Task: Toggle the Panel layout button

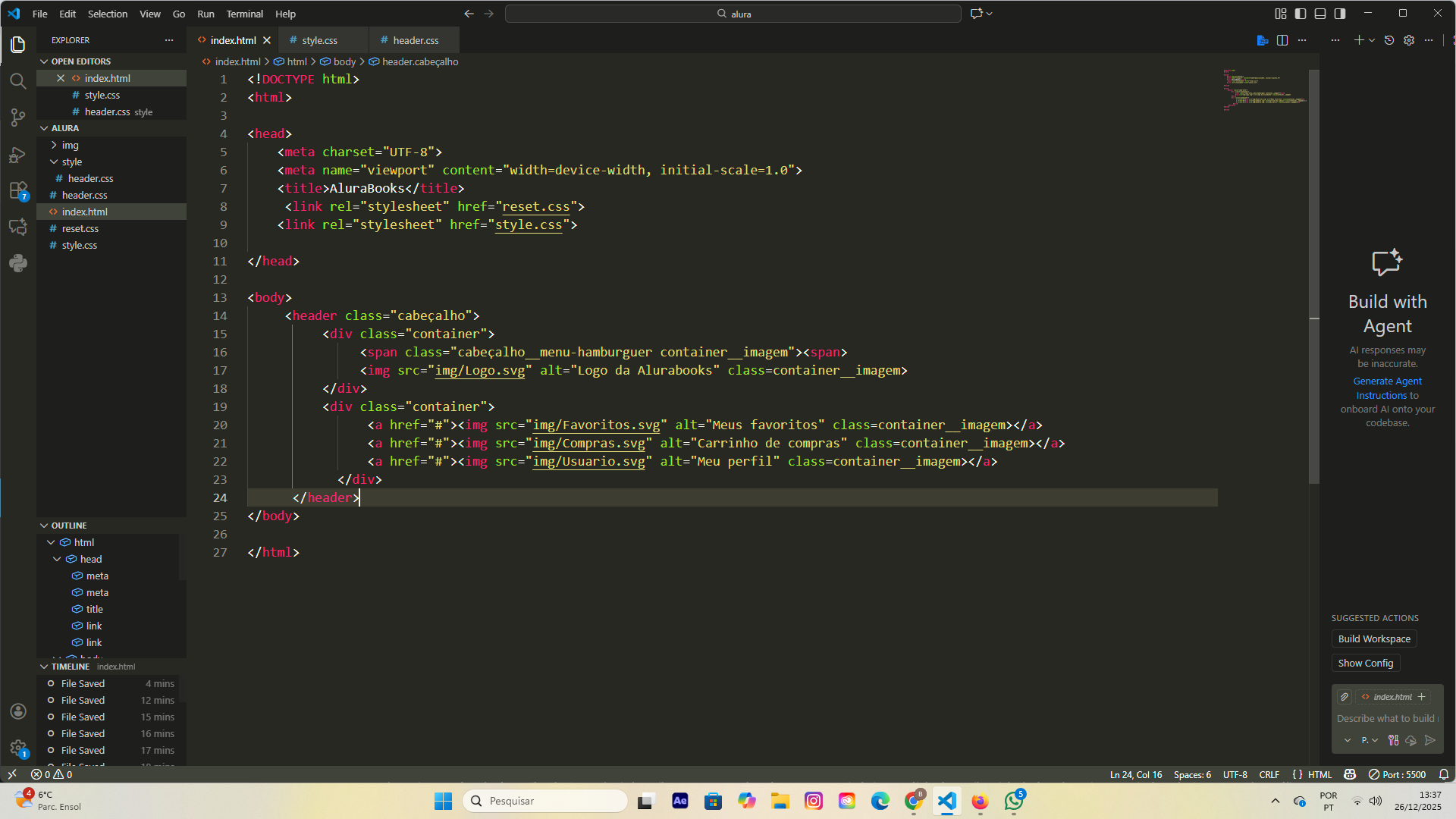Action: point(1320,14)
